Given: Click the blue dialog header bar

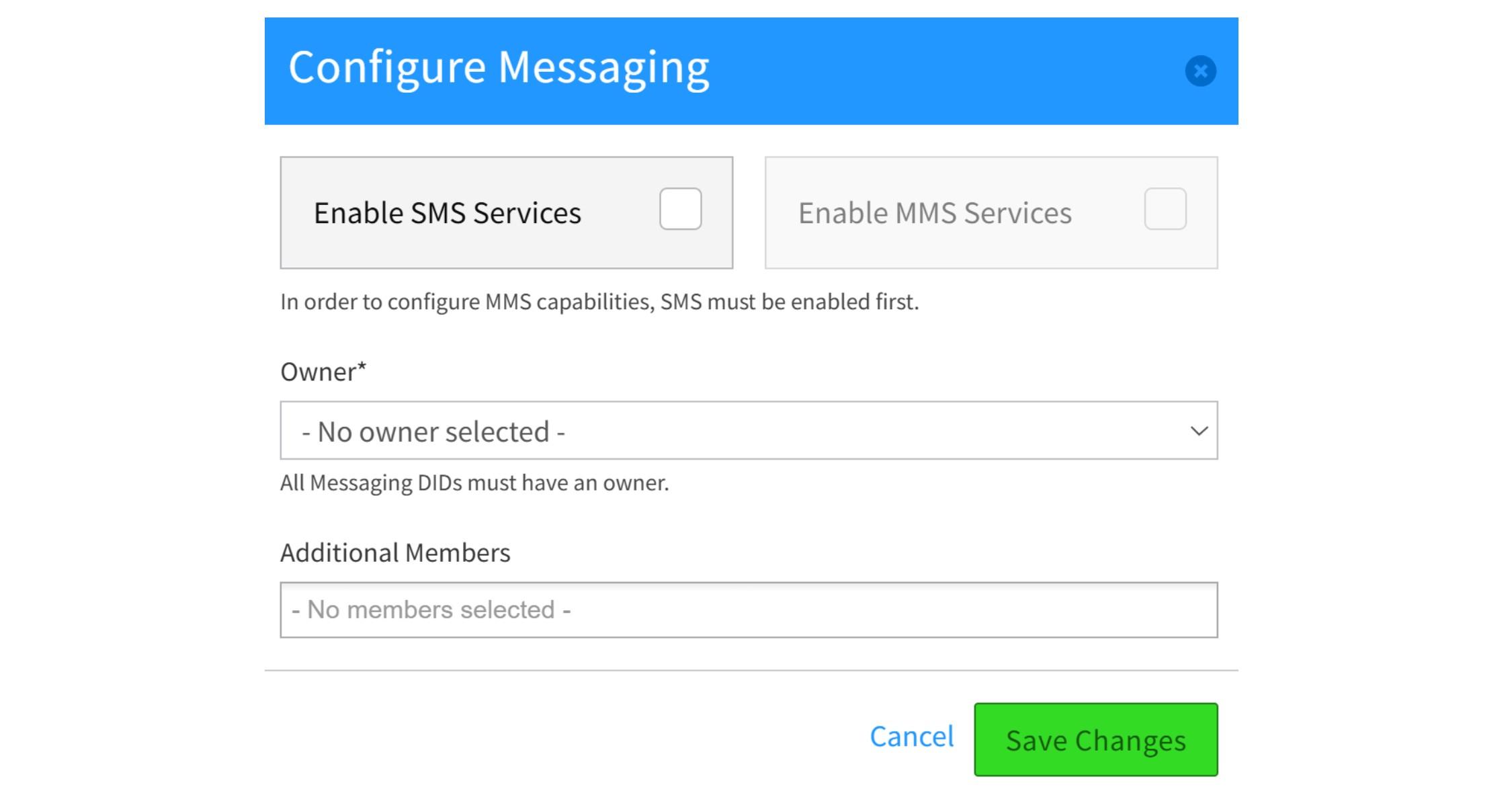Looking at the screenshot, I should (941, 71).
